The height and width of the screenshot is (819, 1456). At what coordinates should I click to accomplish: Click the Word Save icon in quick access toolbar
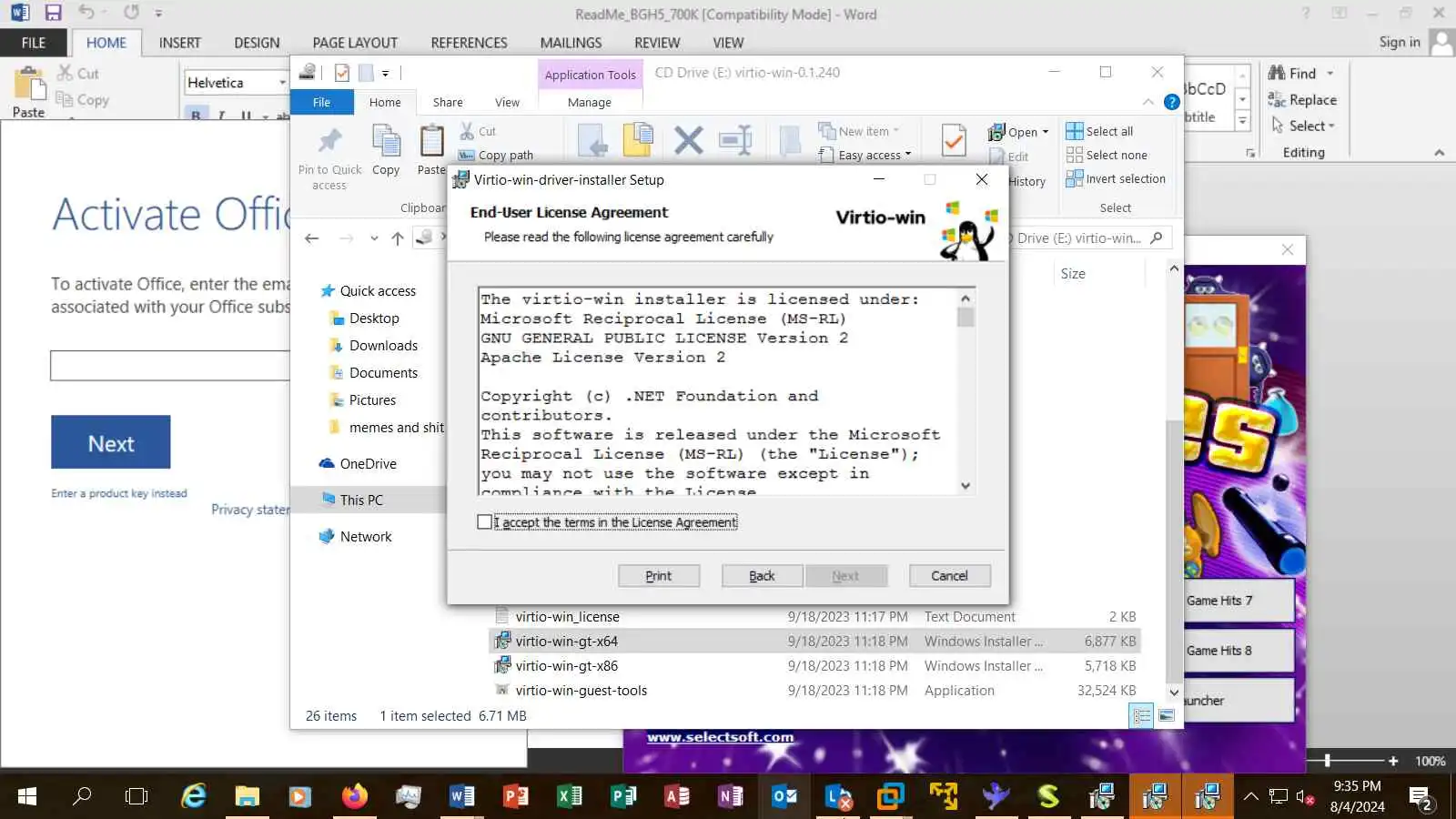53,14
